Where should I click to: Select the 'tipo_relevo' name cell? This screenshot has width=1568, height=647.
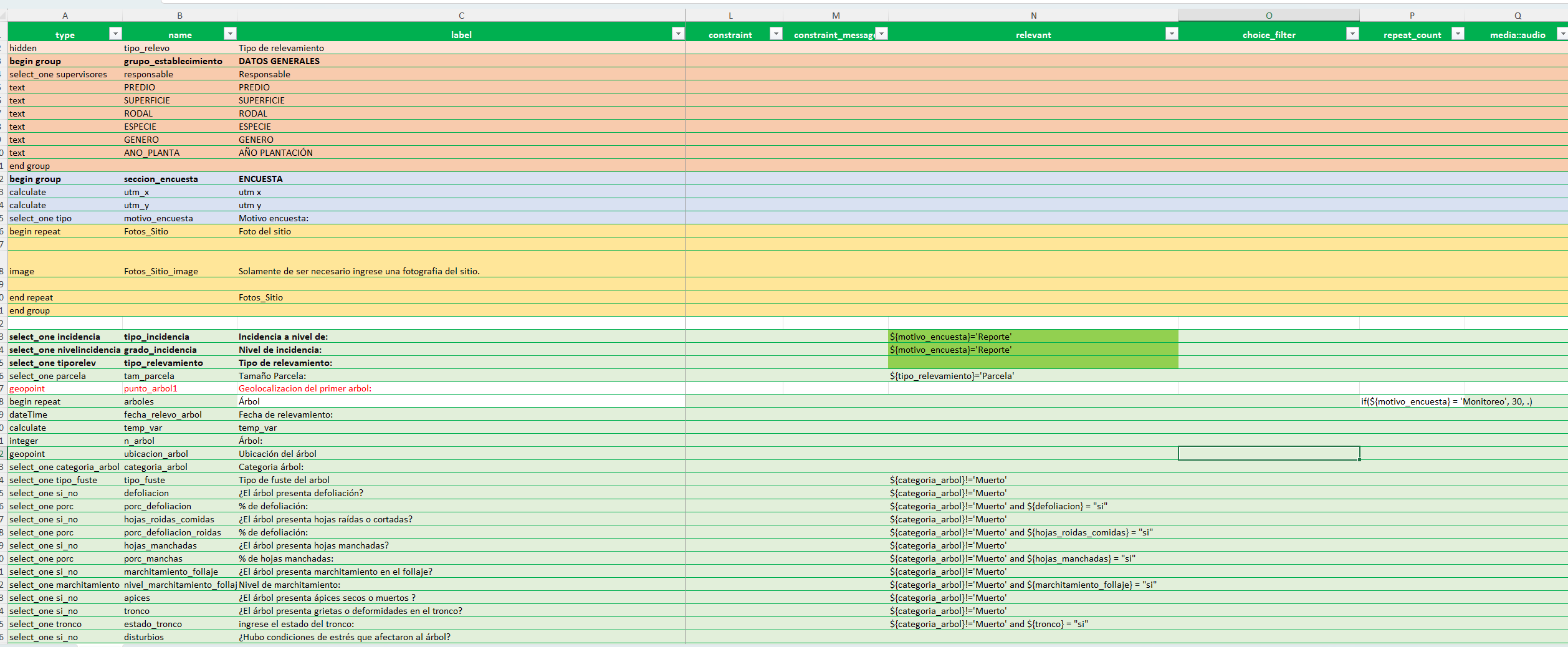[x=179, y=48]
